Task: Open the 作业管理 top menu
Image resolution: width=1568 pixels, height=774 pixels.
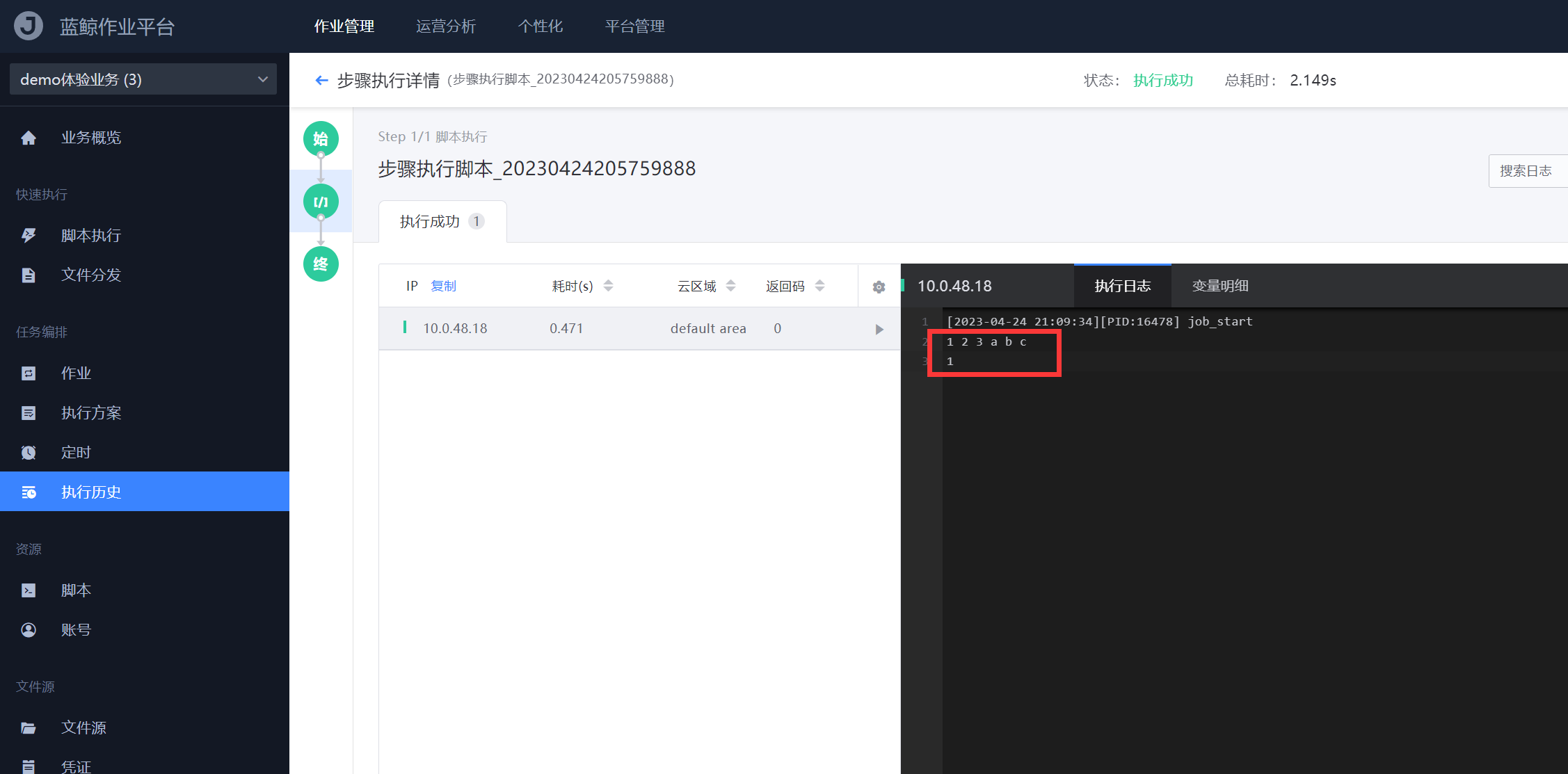Action: point(344,26)
